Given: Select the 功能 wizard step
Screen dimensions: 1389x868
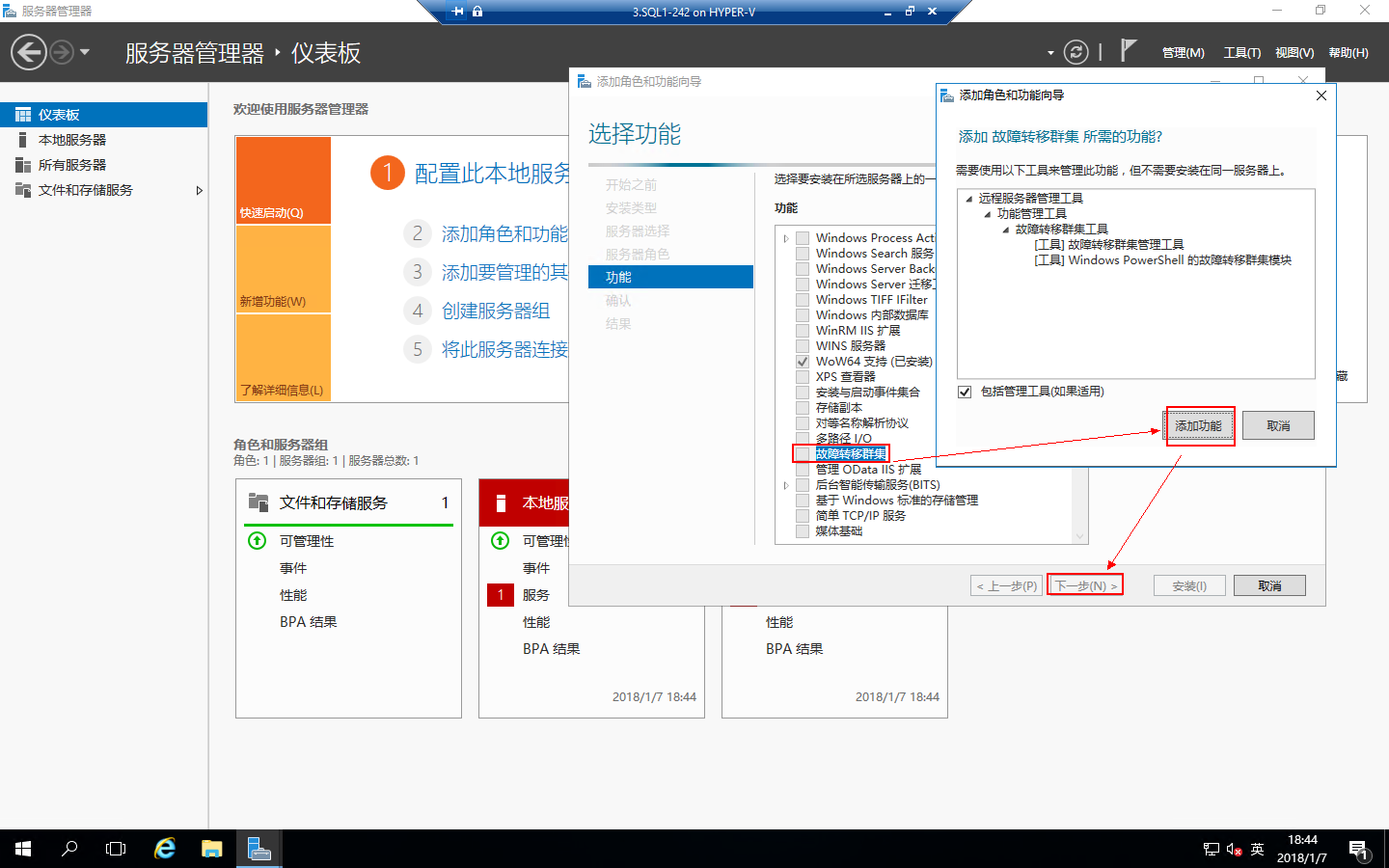Looking at the screenshot, I should tap(670, 277).
